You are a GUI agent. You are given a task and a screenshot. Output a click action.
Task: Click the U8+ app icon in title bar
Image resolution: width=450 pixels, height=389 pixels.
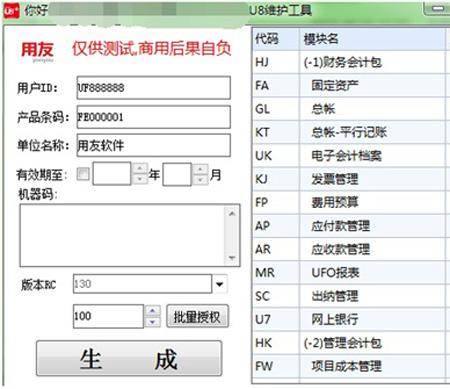click(11, 11)
